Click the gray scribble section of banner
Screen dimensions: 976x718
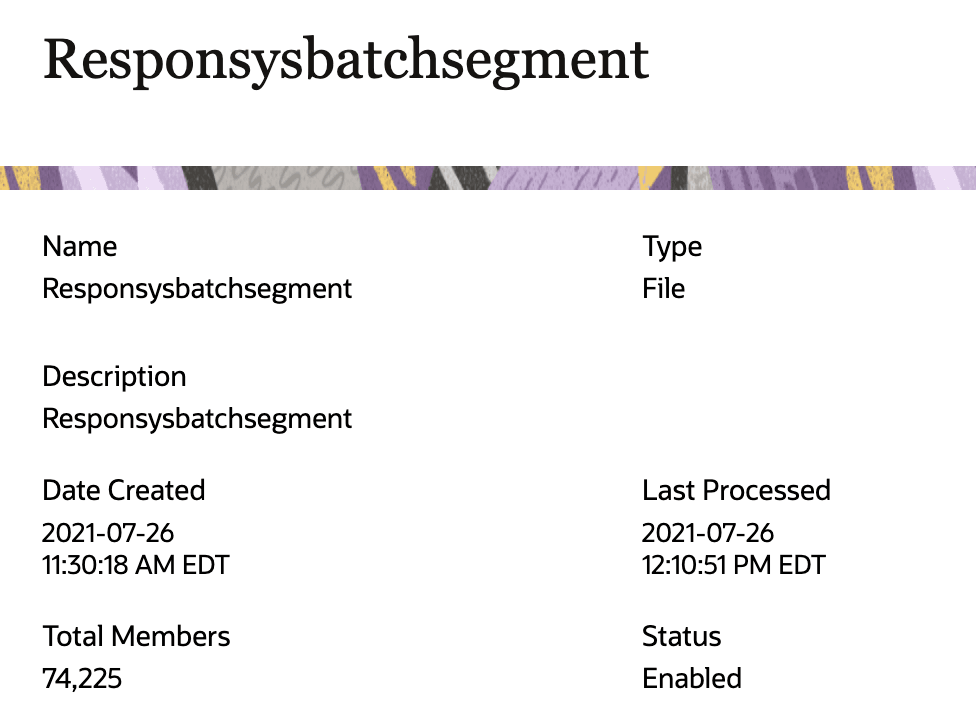coord(288,177)
